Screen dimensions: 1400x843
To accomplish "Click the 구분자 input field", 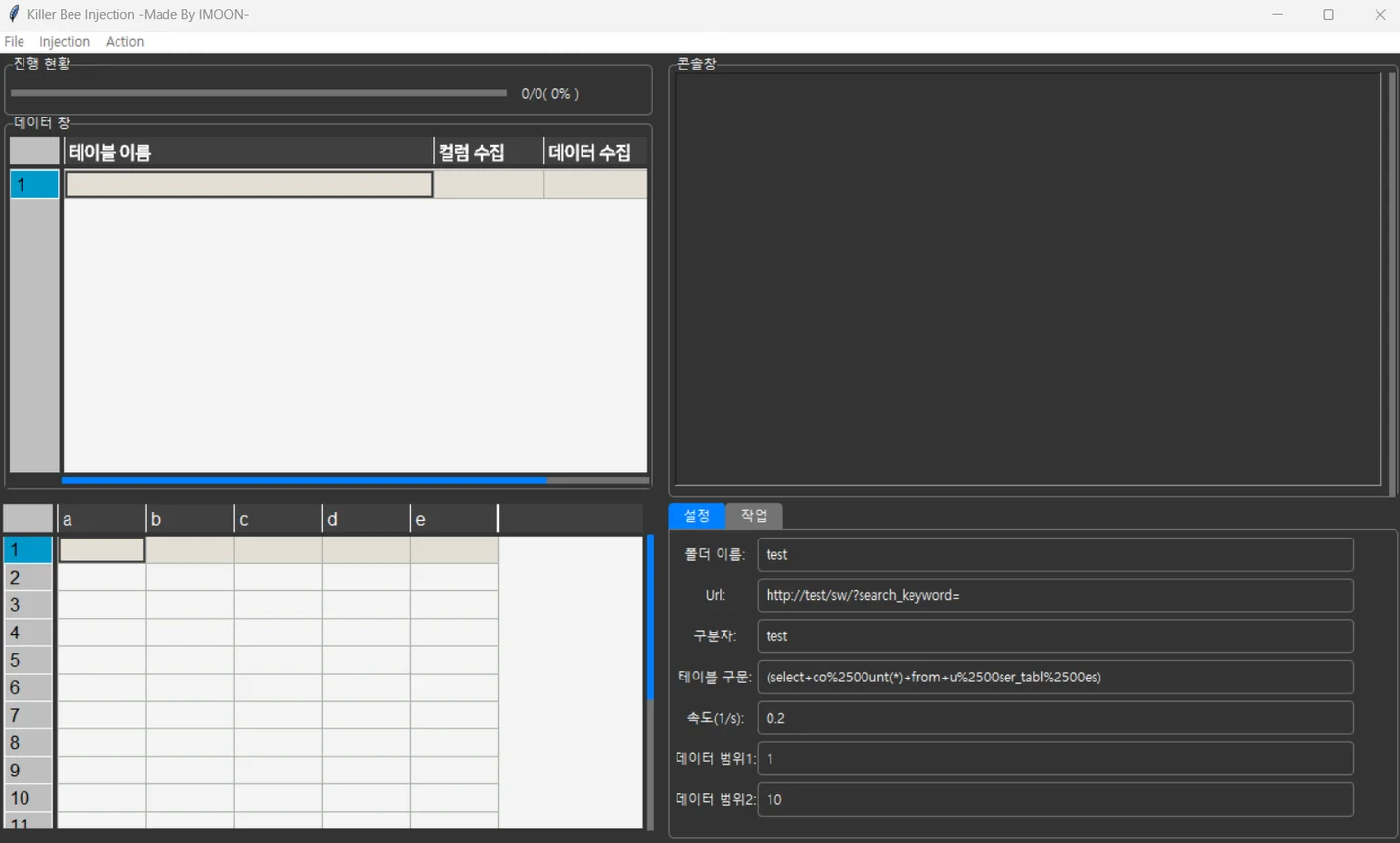I will 1055,636.
